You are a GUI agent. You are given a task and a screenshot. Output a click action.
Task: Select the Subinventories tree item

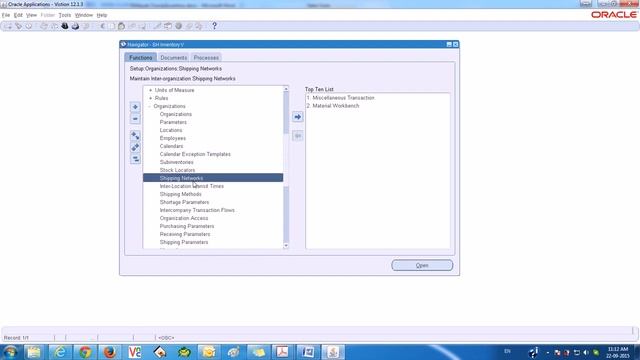pos(176,162)
